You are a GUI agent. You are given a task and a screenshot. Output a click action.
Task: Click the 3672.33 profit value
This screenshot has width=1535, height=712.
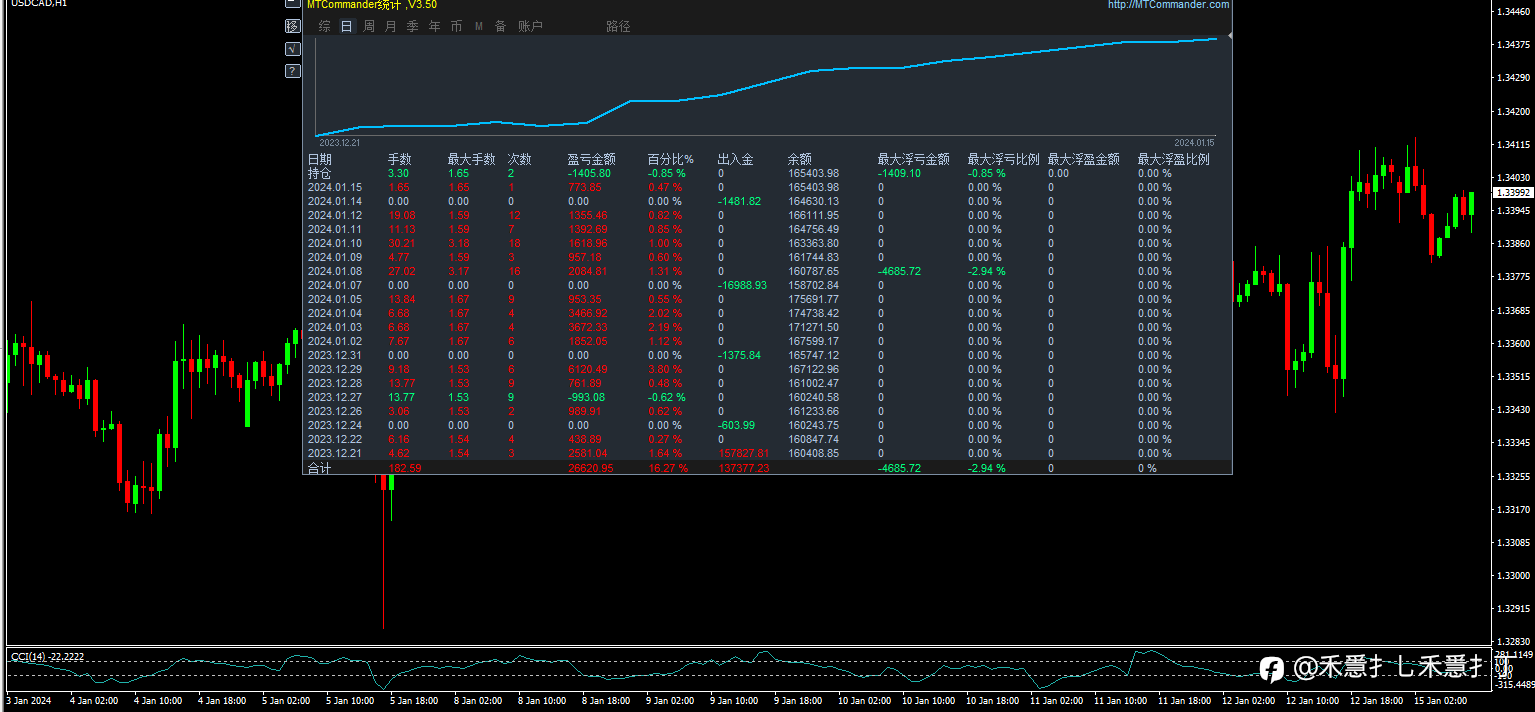click(x=587, y=327)
